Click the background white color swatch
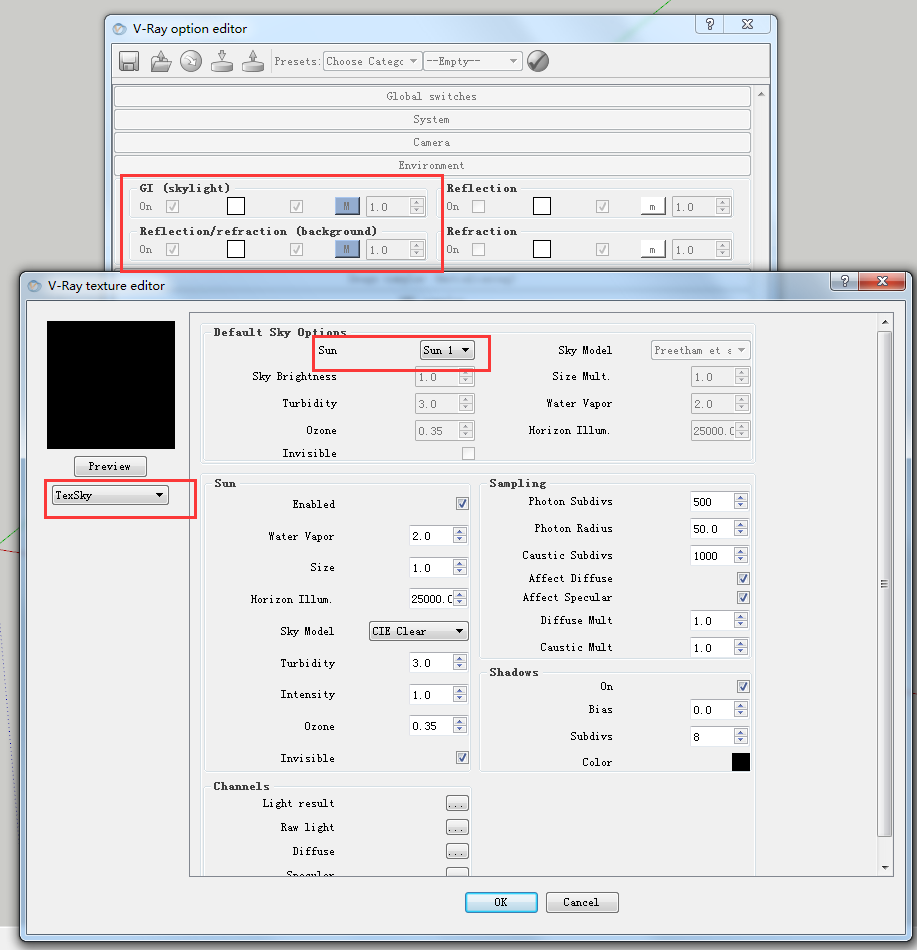 pyautogui.click(x=236, y=250)
